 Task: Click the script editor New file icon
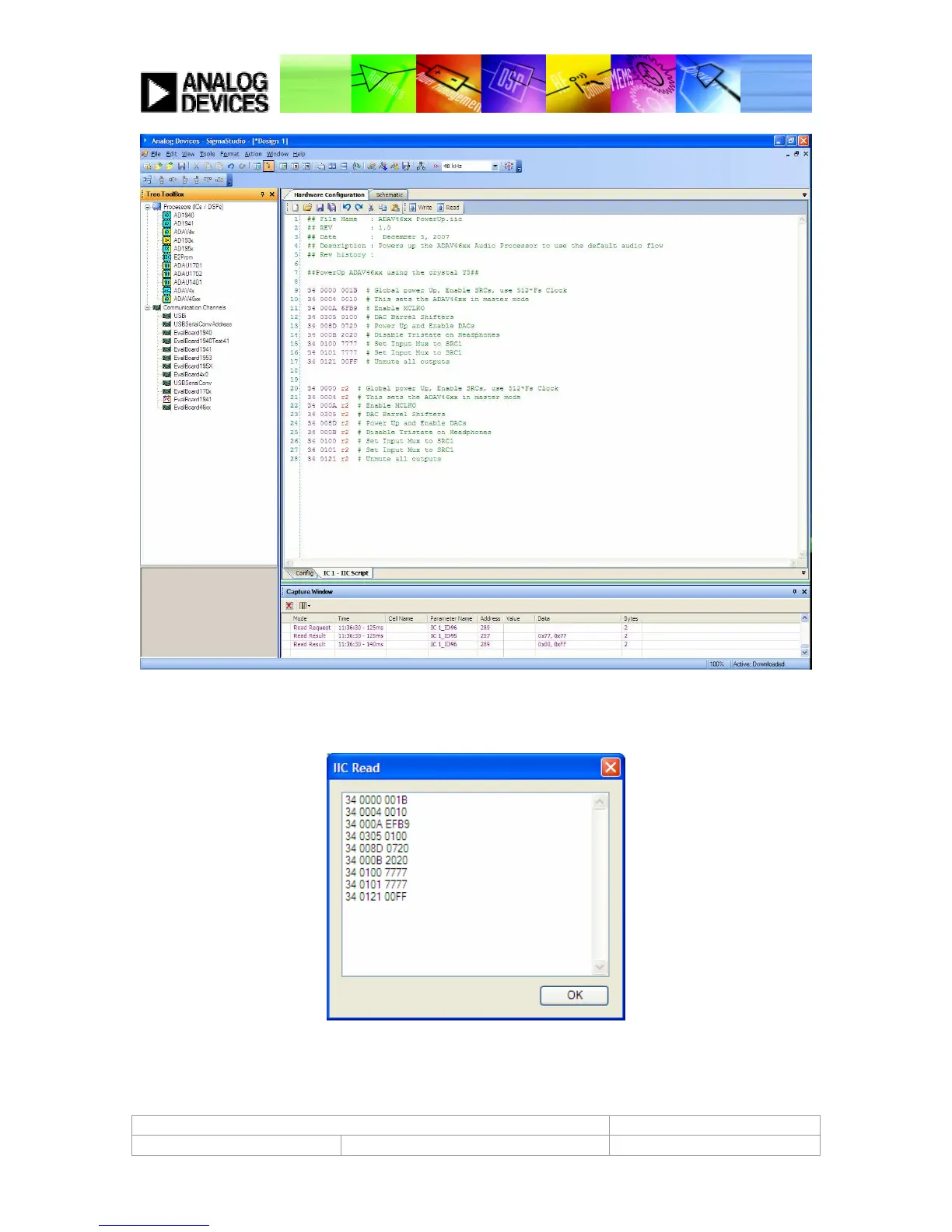295,208
